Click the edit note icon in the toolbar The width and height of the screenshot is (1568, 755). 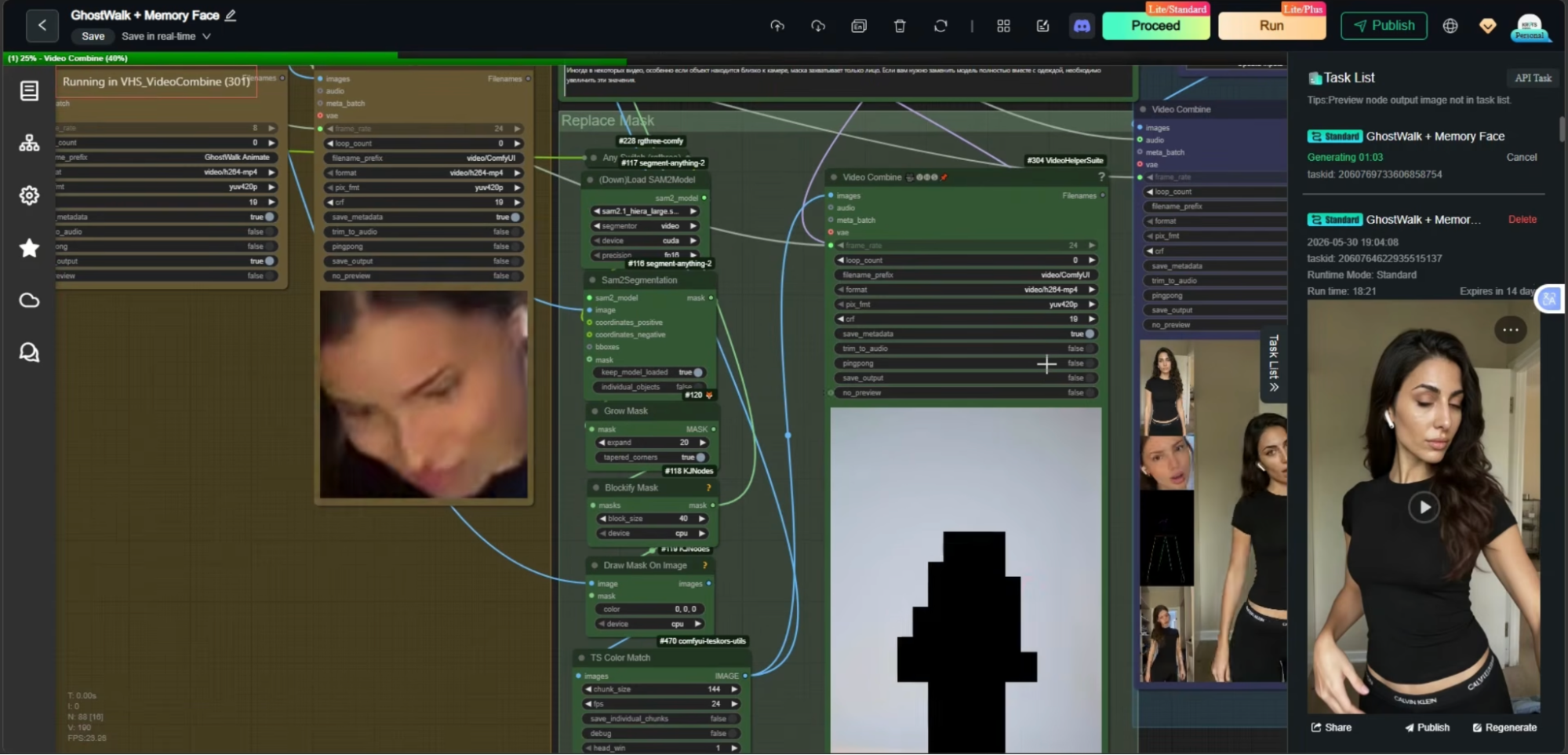pyautogui.click(x=1042, y=26)
